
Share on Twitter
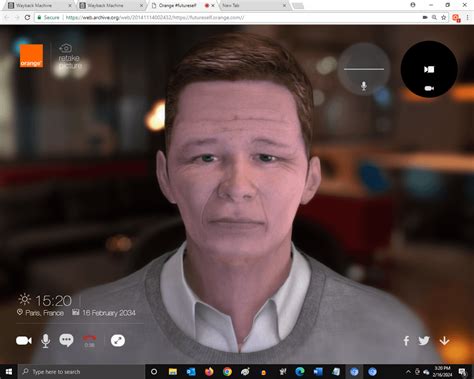424,341
